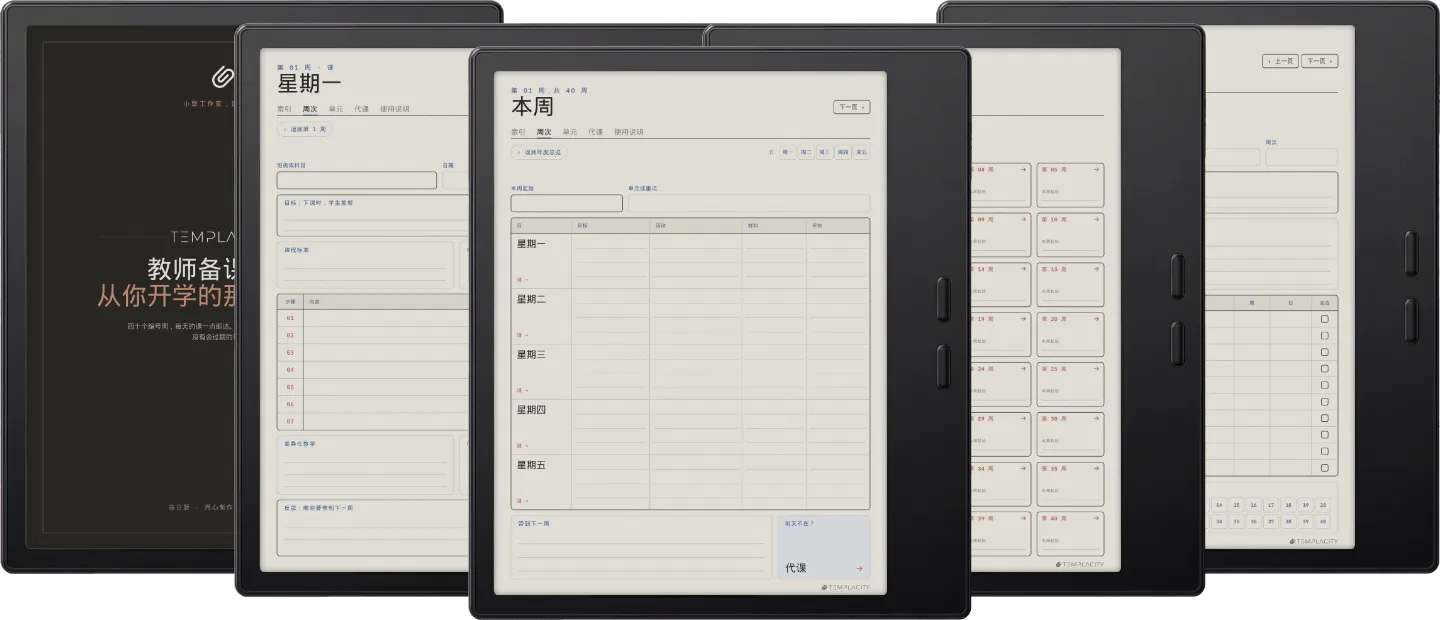
Task: Open week card 第 10 周 arrow
Action: pos(1096,219)
